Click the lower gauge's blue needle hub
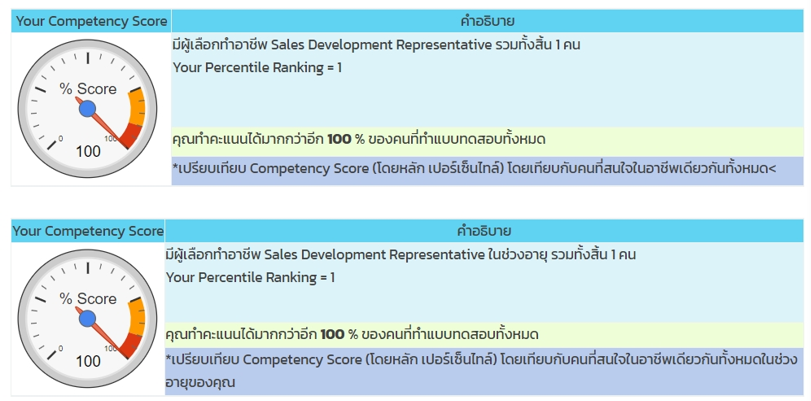811x401 pixels. tap(87, 318)
